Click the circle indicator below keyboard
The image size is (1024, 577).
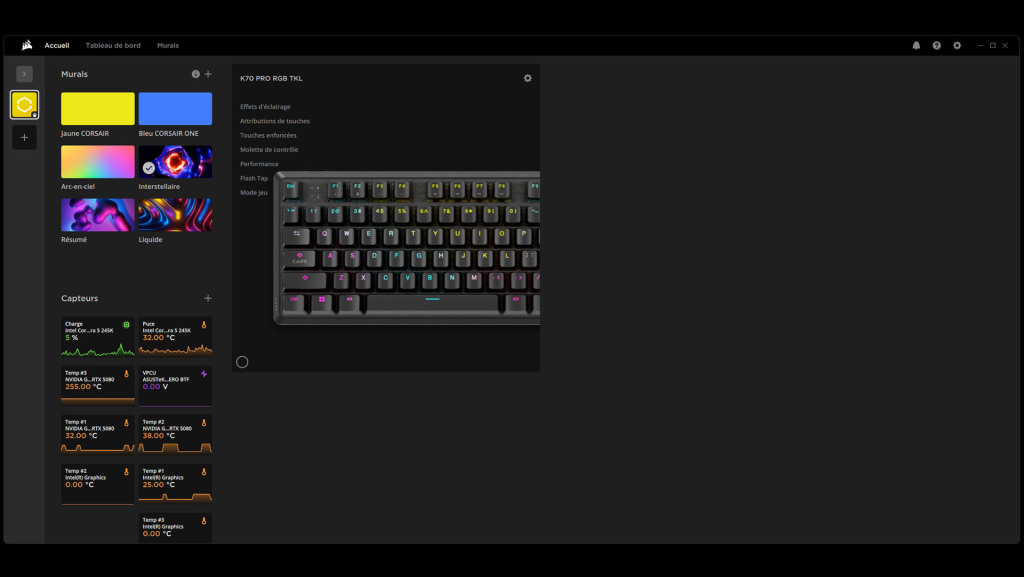point(242,362)
